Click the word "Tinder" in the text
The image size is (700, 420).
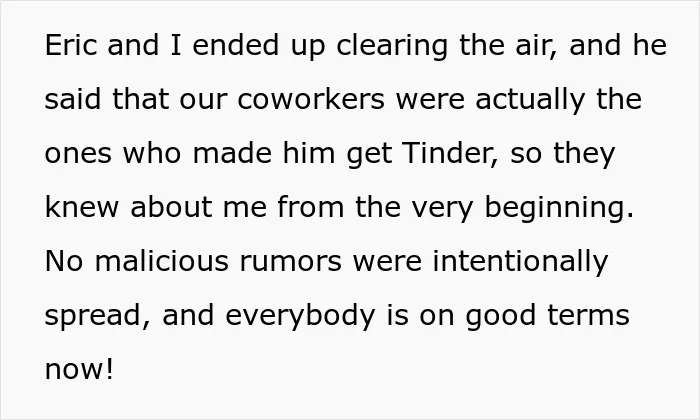pyautogui.click(x=450, y=154)
